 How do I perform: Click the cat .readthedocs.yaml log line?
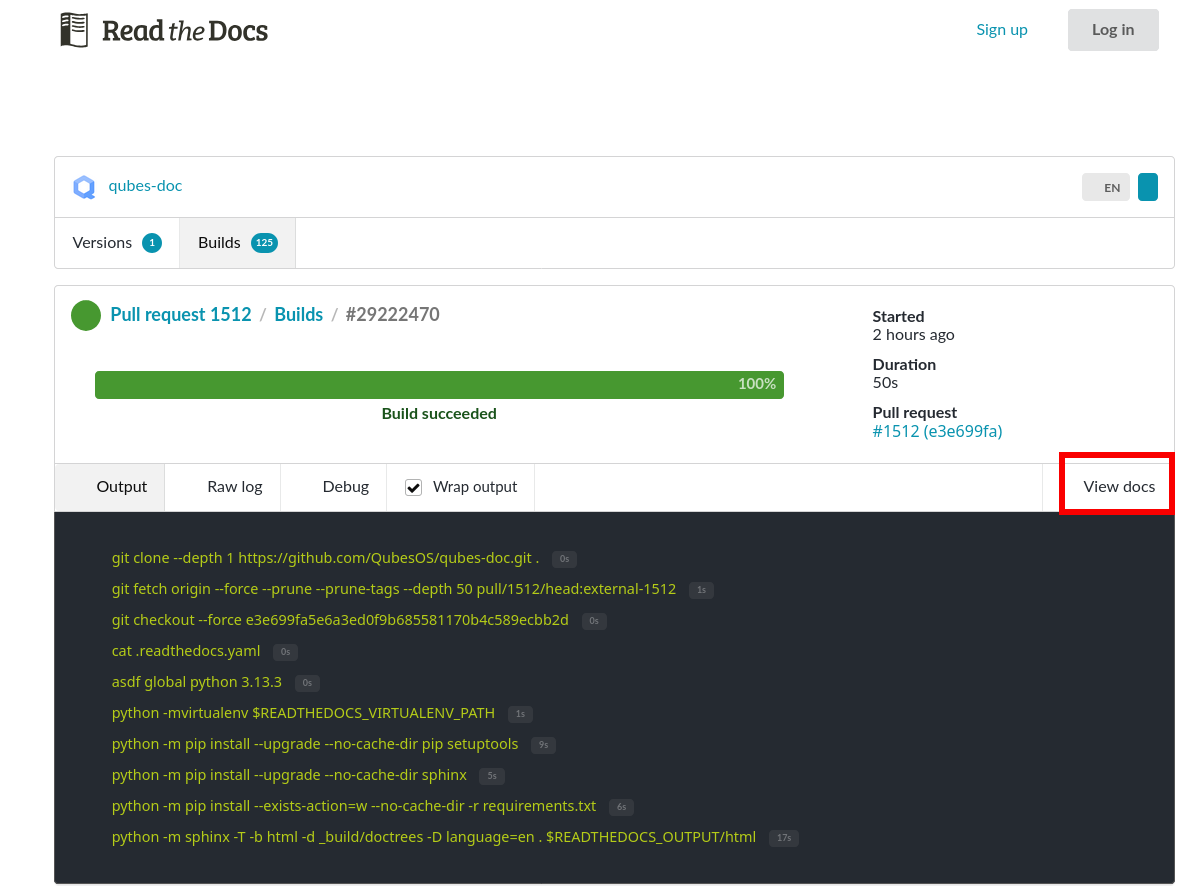tap(186, 651)
